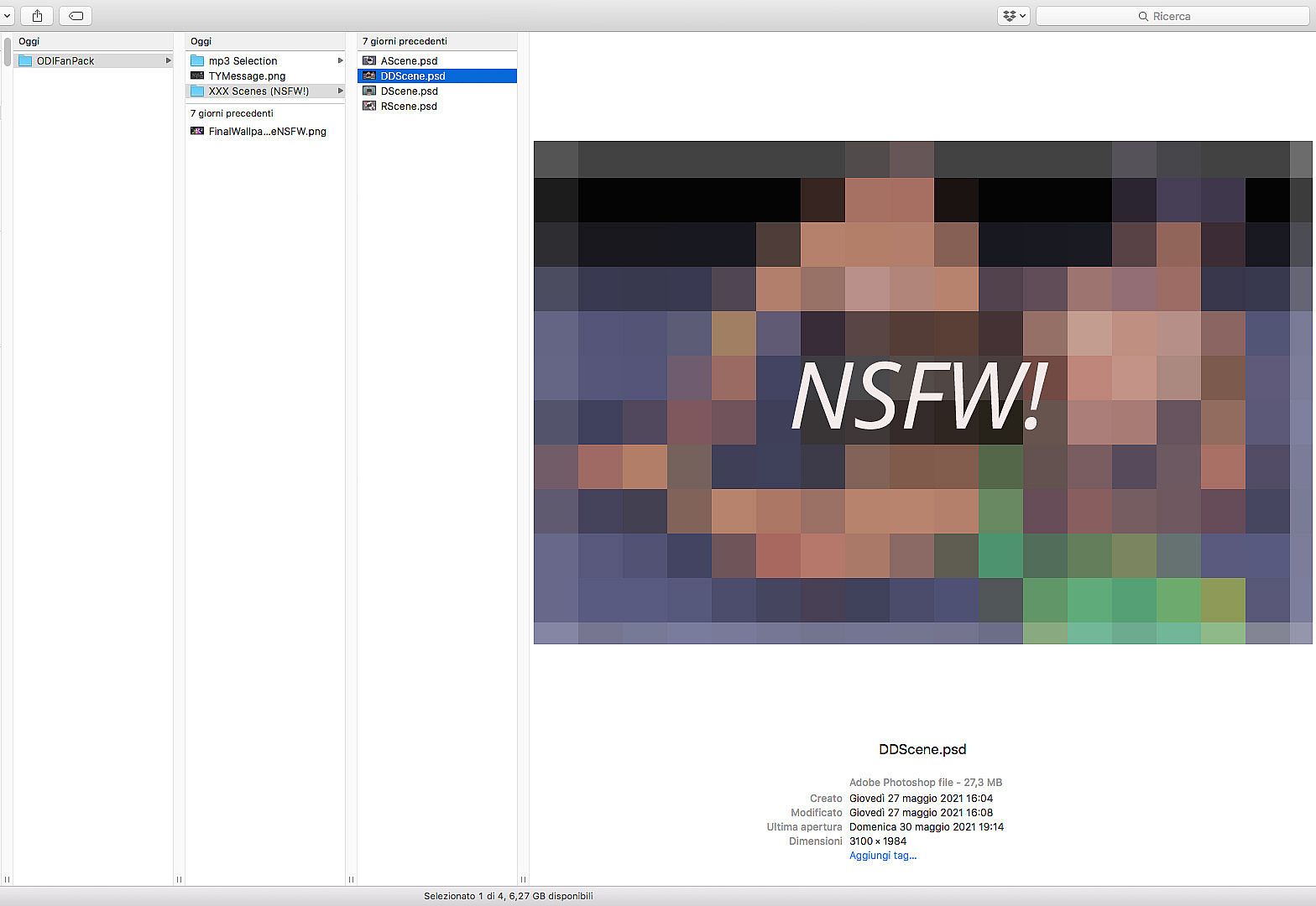Select the RScene.psd file icon
The image size is (1316, 906).
pos(369,106)
